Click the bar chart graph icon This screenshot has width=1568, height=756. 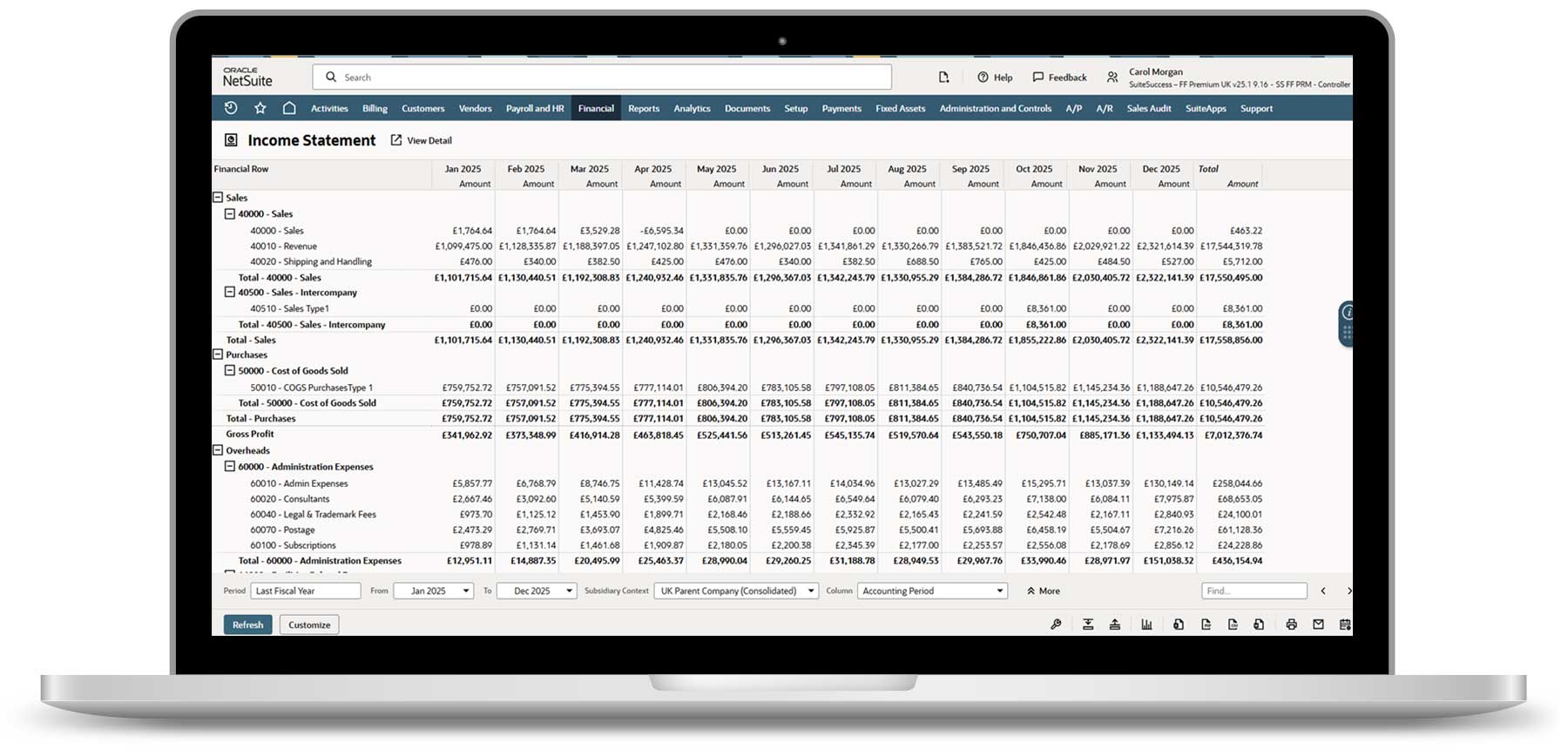(x=1146, y=624)
